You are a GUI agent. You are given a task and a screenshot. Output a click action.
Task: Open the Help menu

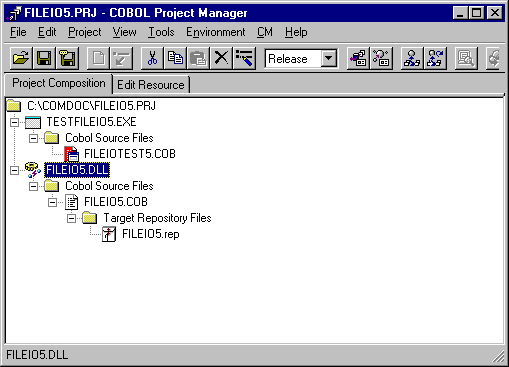(x=296, y=32)
